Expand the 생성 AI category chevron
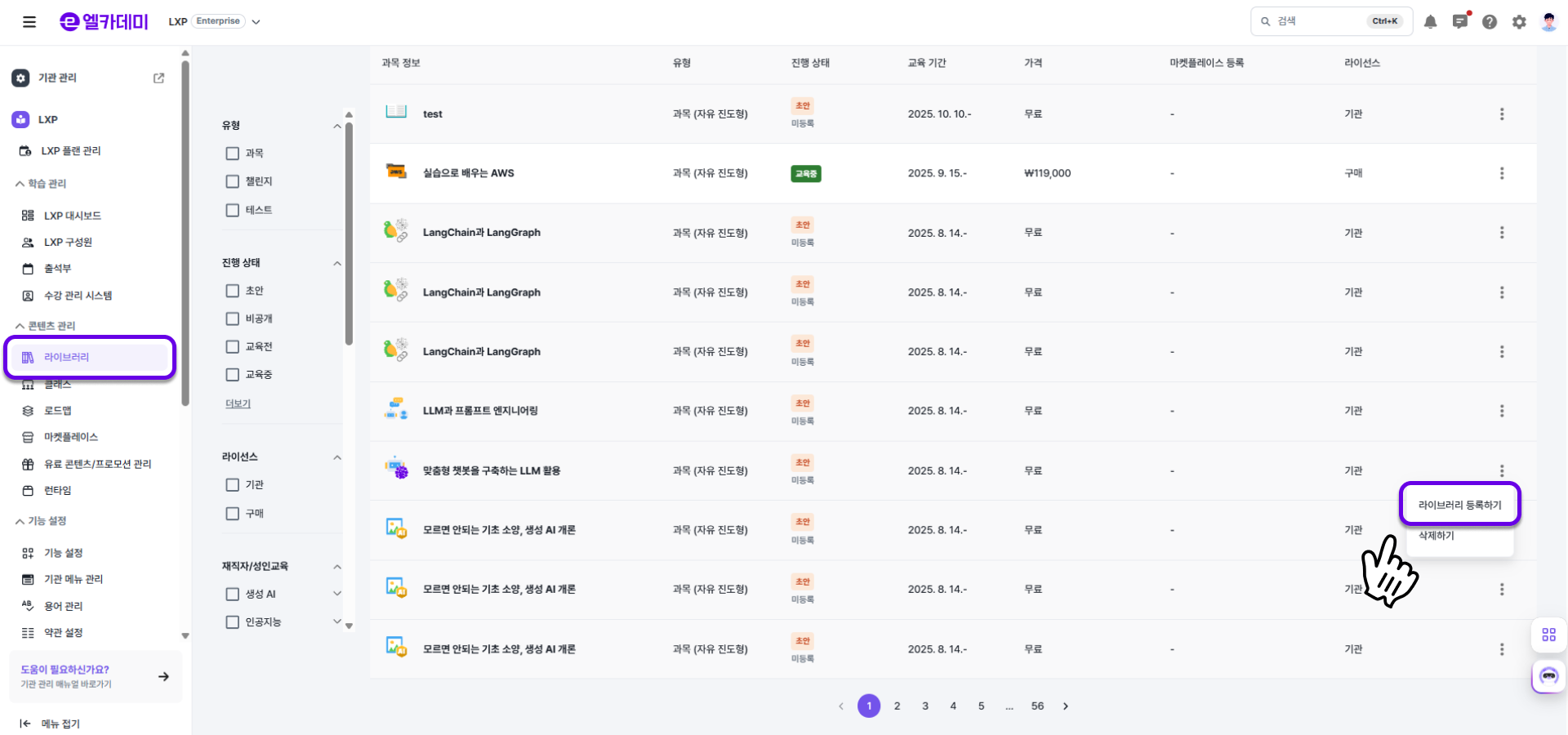This screenshot has width=1568, height=735. pos(337,594)
